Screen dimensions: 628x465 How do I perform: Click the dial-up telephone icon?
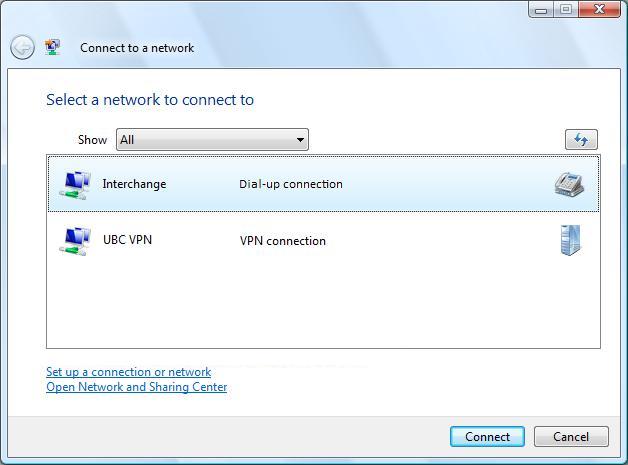pos(569,184)
